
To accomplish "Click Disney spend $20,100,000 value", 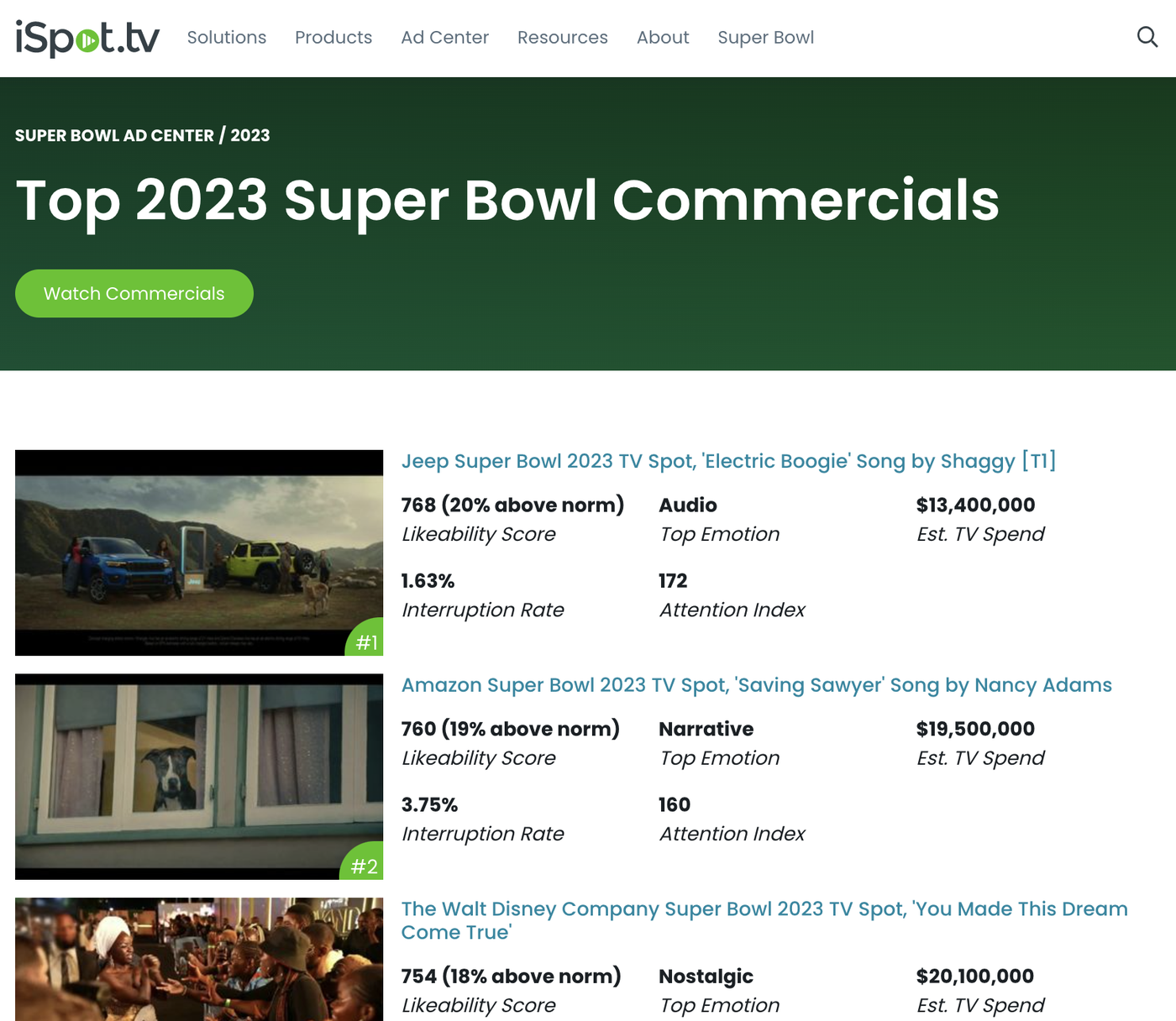I will 974,976.
